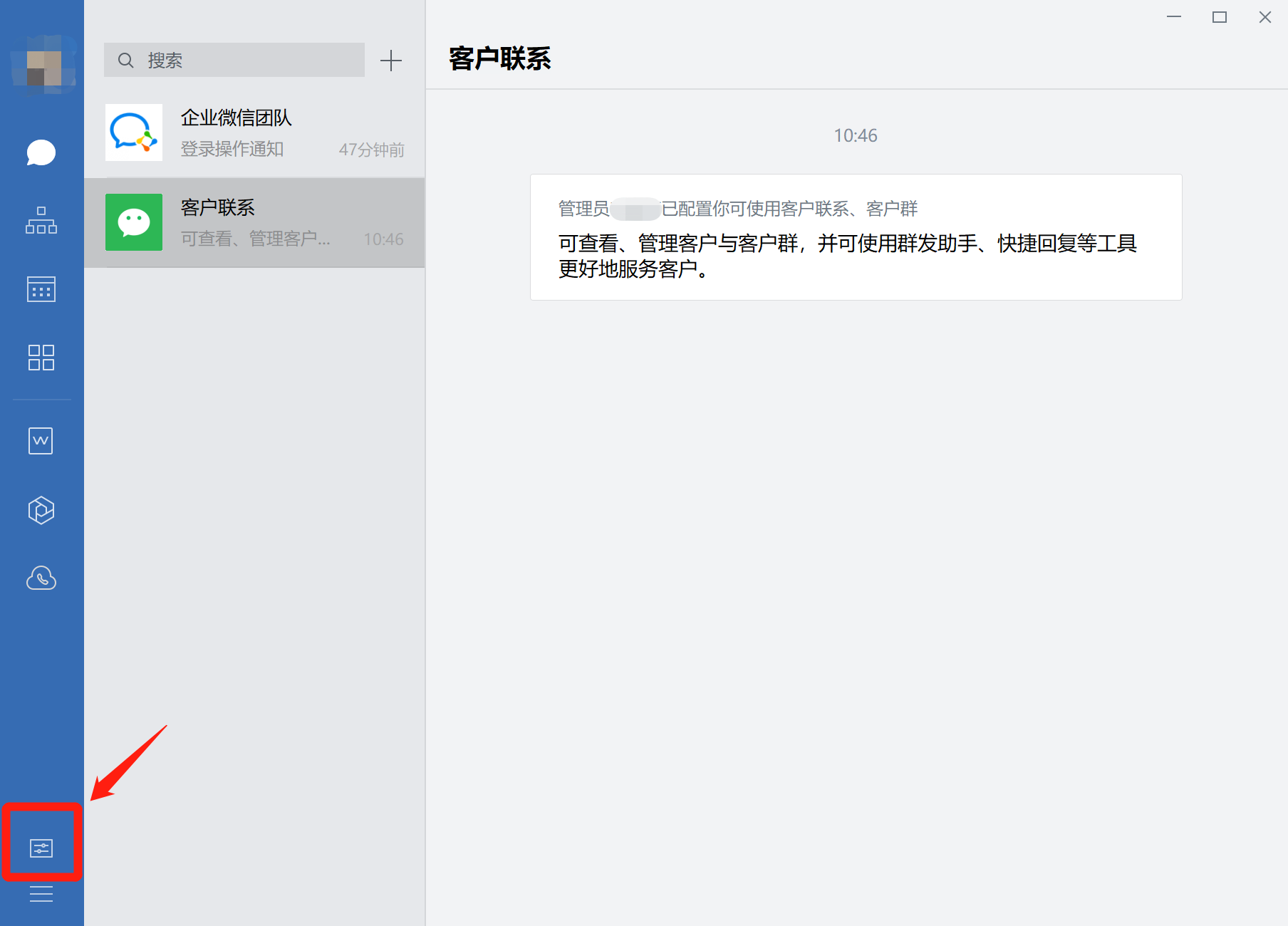Open the hexagon cube icon in sidebar
1288x926 pixels.
(41, 510)
